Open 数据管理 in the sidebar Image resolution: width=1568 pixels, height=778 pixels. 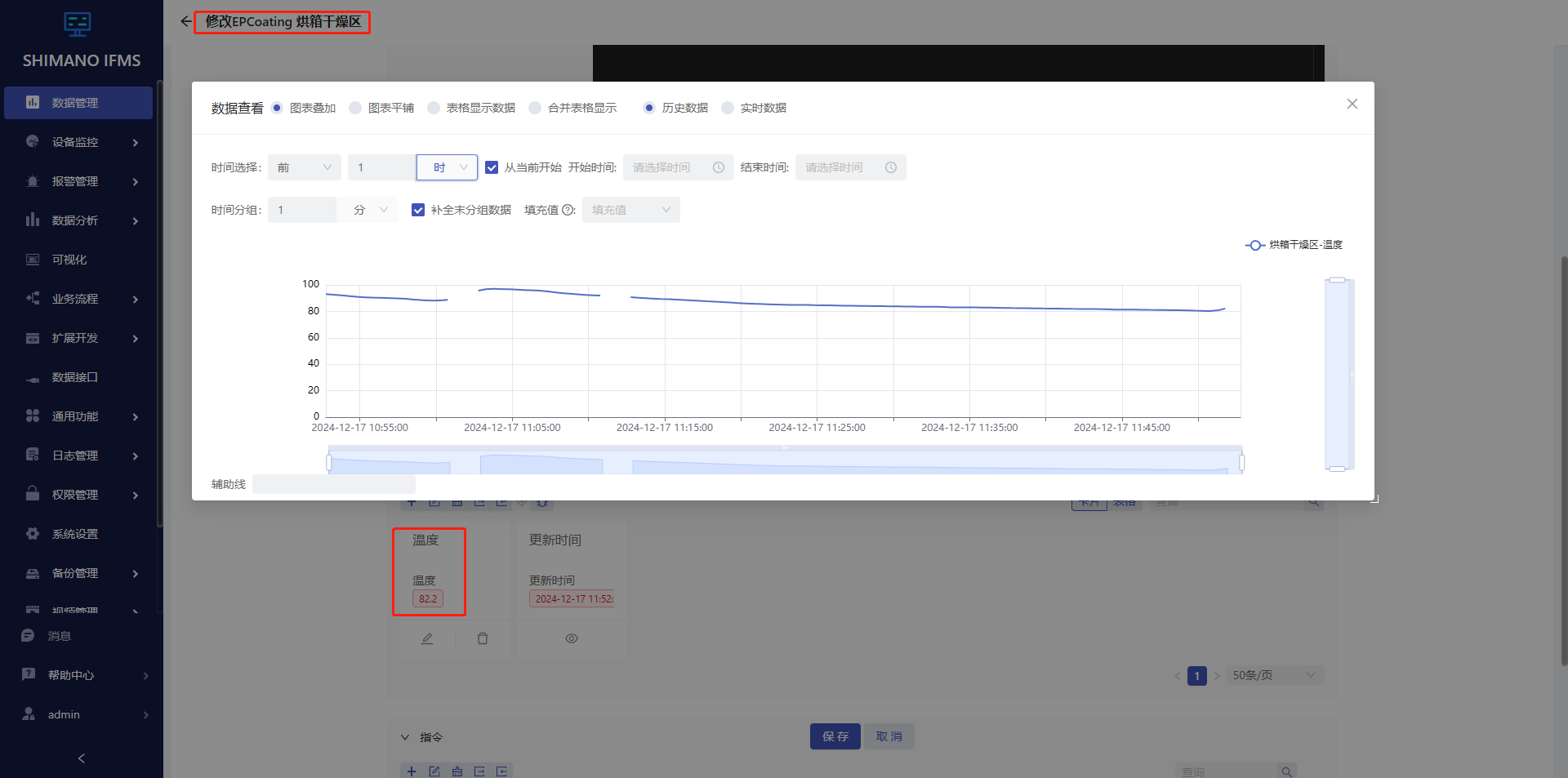(x=78, y=103)
